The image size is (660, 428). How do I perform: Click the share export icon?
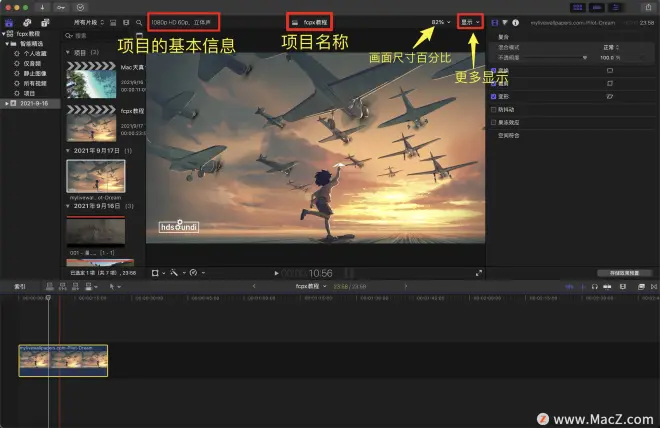(649, 8)
